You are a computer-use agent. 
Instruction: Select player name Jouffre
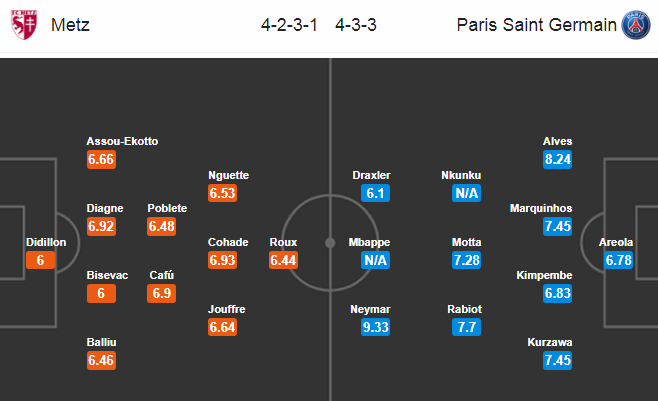227,309
